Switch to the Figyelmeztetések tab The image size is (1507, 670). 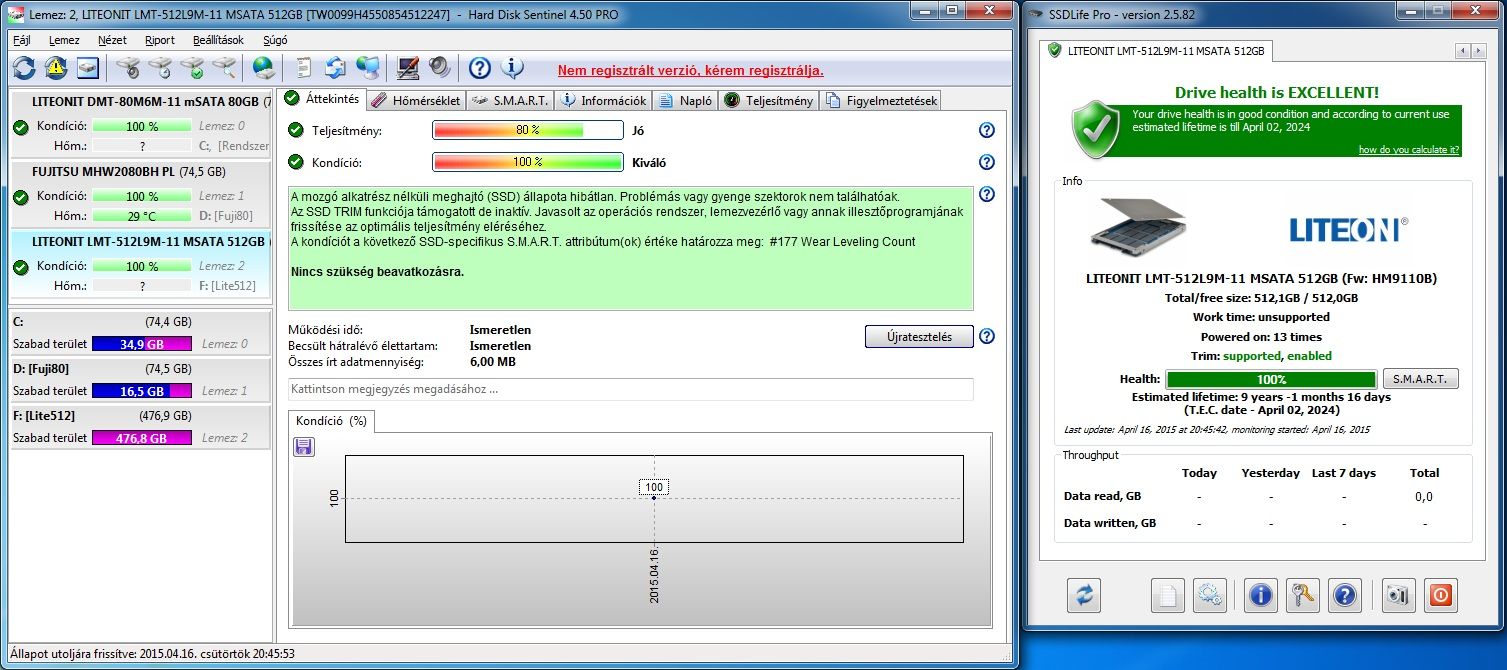click(880, 100)
